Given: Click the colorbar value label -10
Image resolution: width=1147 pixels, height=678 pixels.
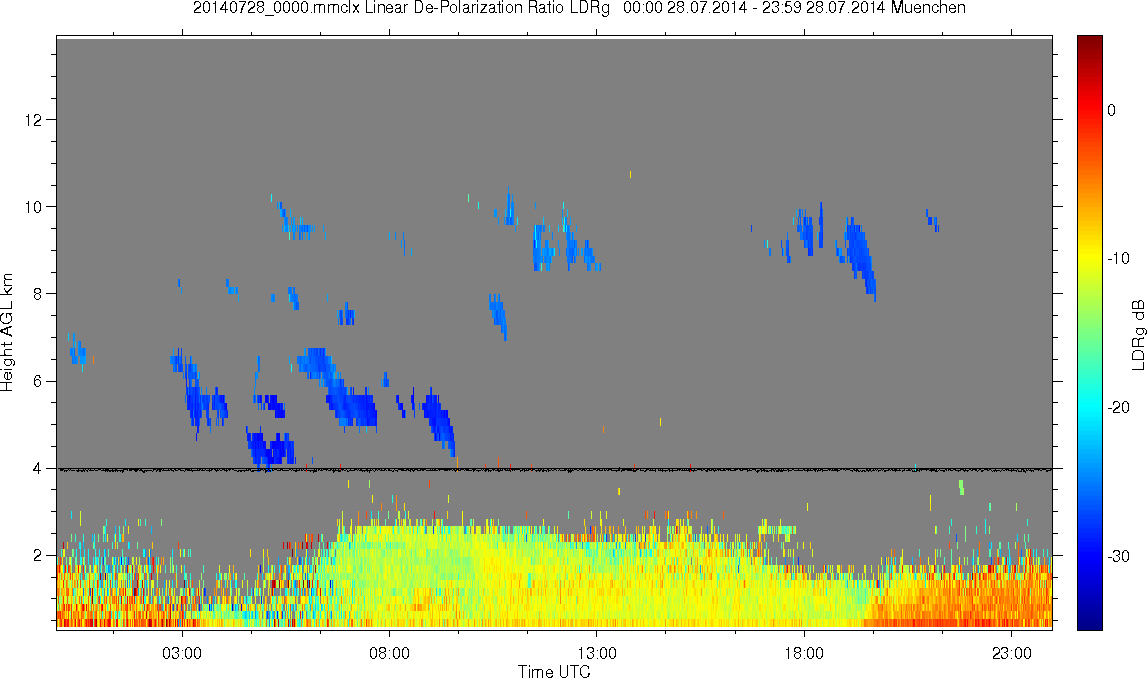Looking at the screenshot, I should coord(1118,259).
